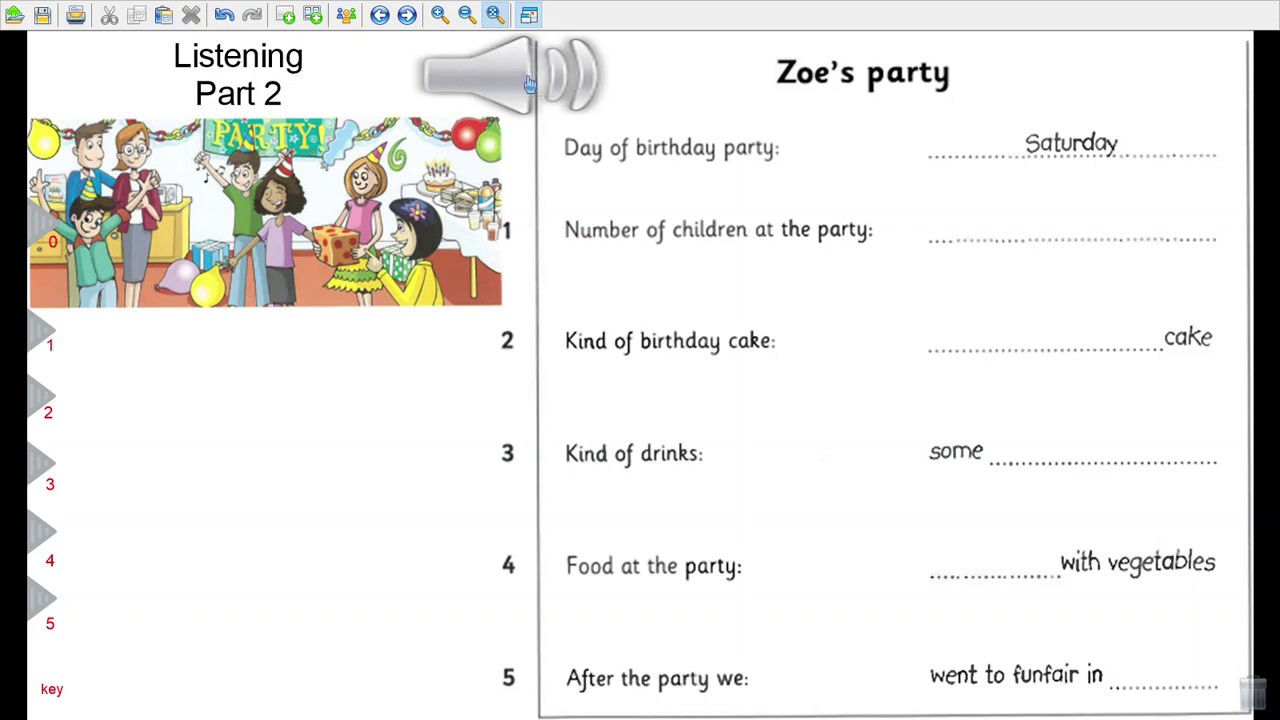Click the Zoom in magnifier
The width and height of the screenshot is (1280, 720).
coord(440,15)
